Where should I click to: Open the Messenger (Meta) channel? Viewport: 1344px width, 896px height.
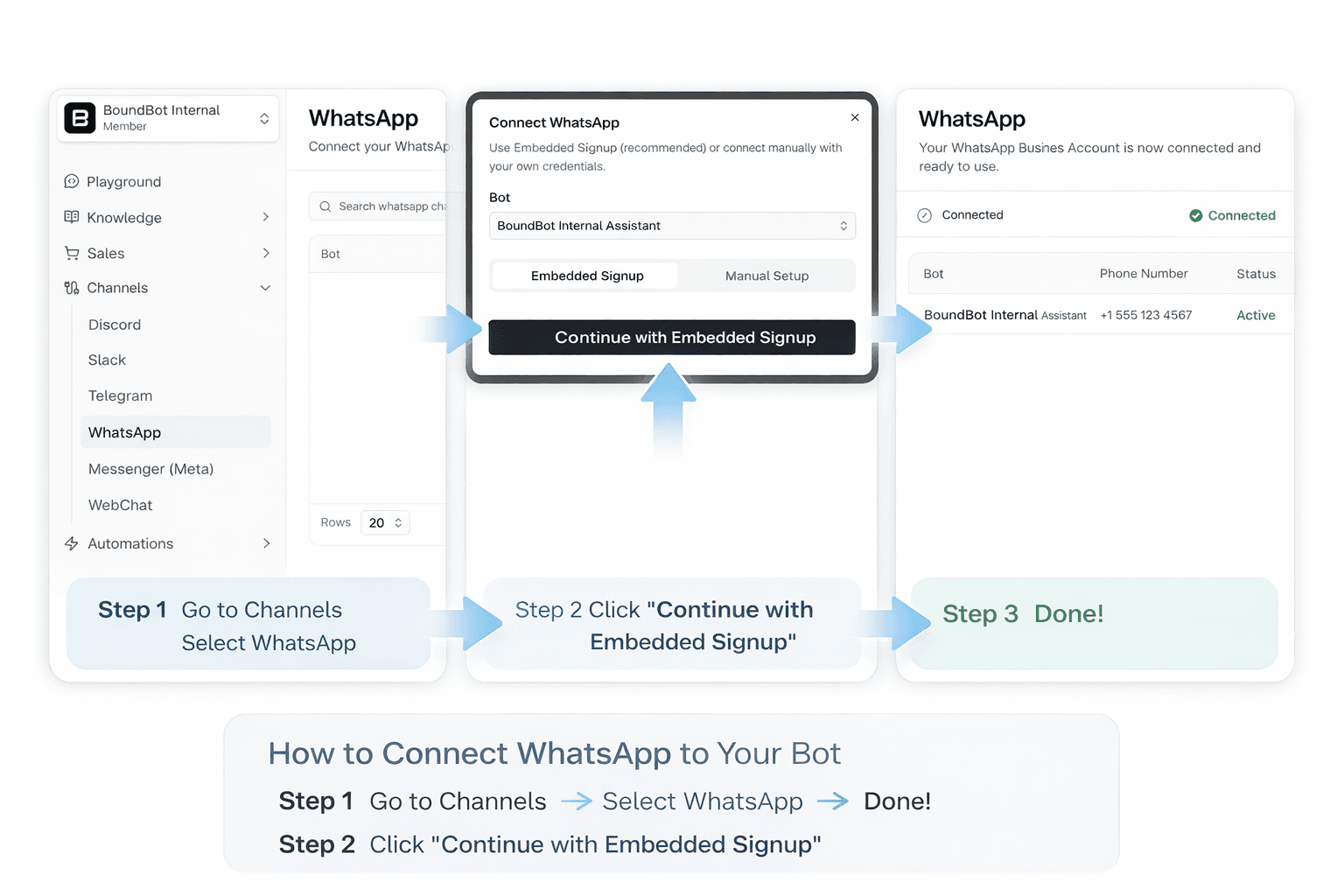click(150, 469)
